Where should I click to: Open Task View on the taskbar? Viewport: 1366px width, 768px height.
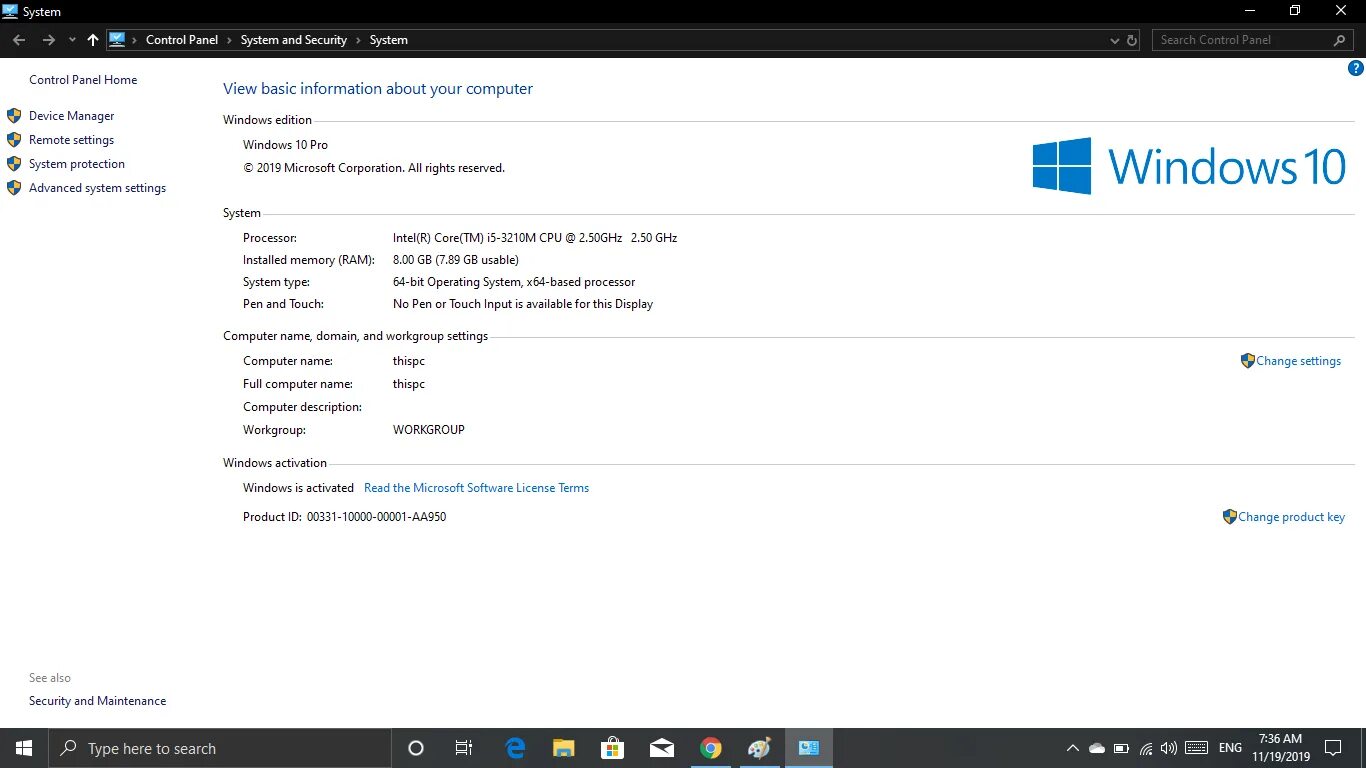pos(463,747)
